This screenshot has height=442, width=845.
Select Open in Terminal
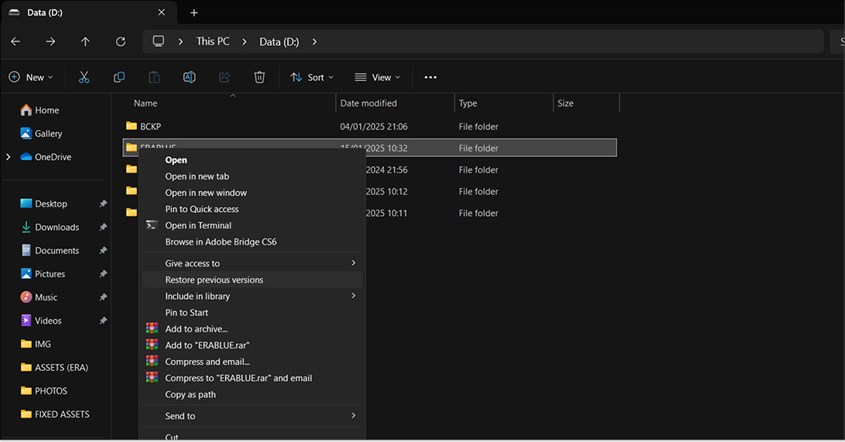click(251, 225)
